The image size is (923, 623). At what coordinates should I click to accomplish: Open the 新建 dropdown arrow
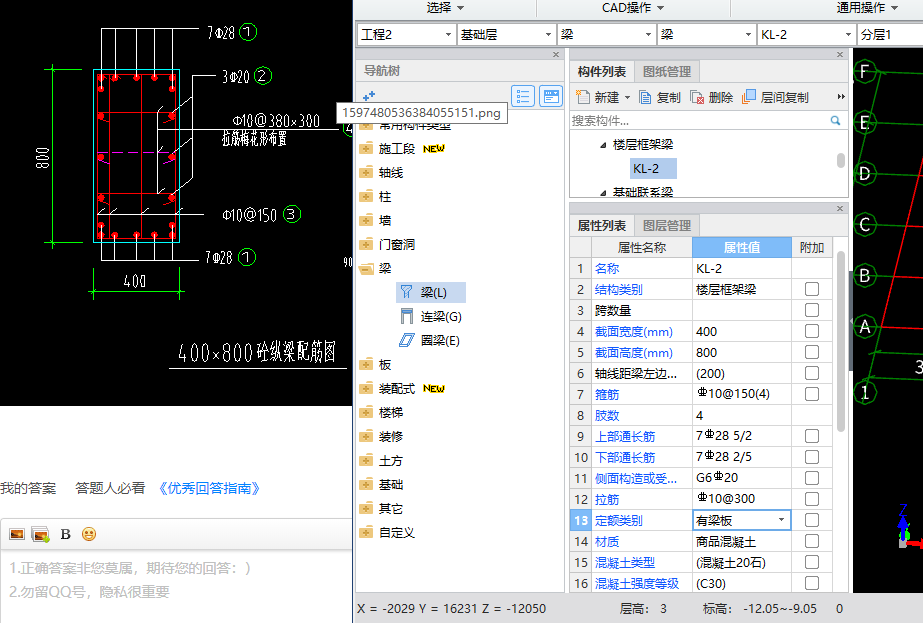(x=627, y=97)
